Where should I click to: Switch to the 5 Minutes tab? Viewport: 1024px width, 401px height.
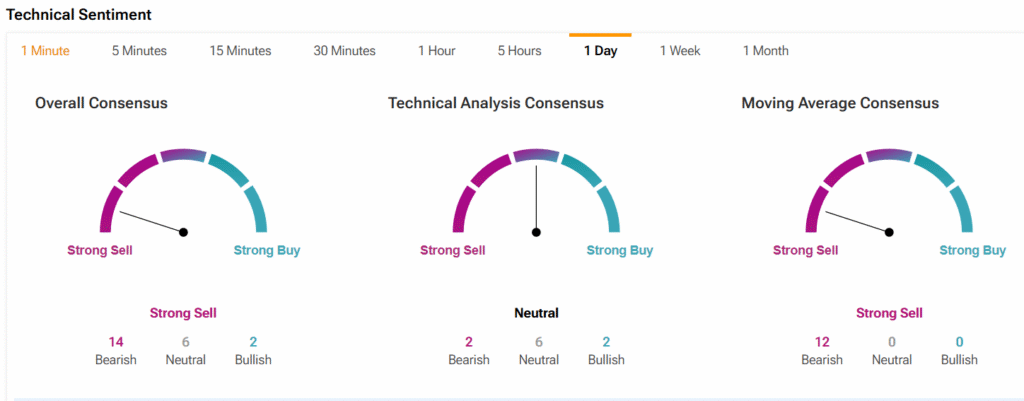(139, 51)
